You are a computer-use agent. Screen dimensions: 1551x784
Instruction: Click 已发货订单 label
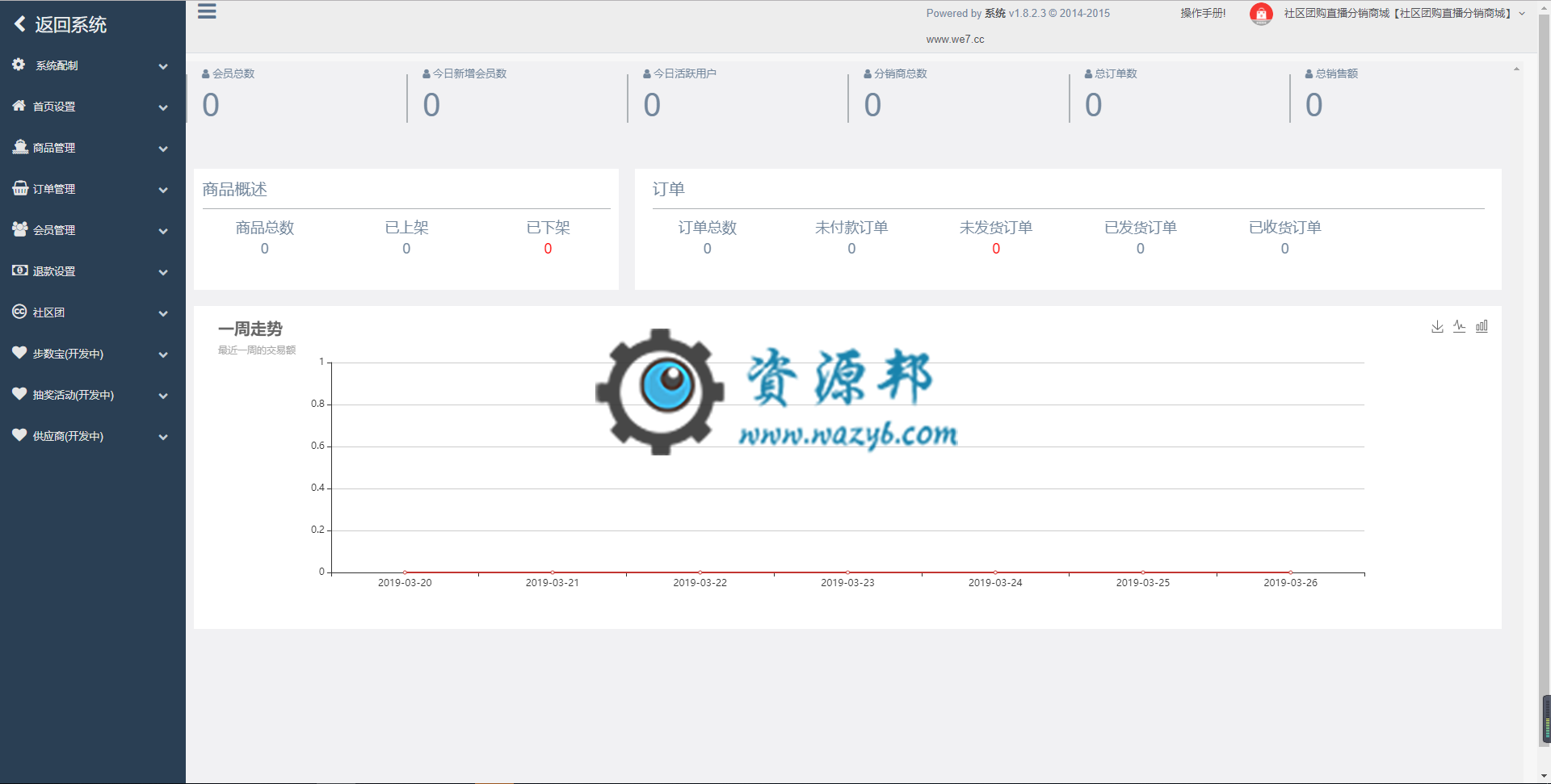pos(1141,228)
